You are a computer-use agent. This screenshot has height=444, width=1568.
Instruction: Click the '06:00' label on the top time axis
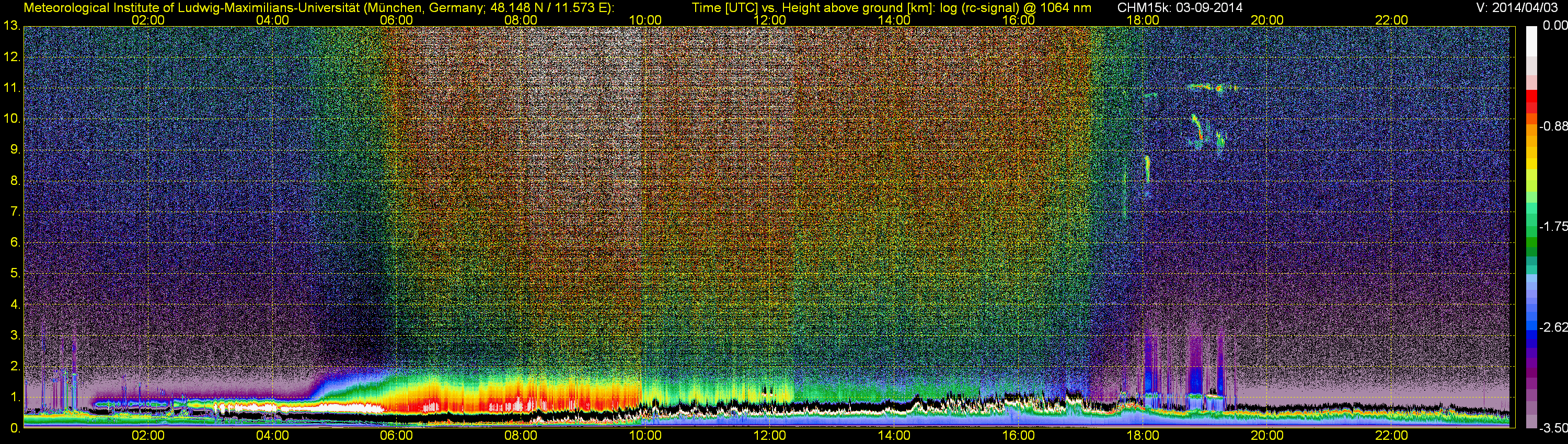pos(396,20)
